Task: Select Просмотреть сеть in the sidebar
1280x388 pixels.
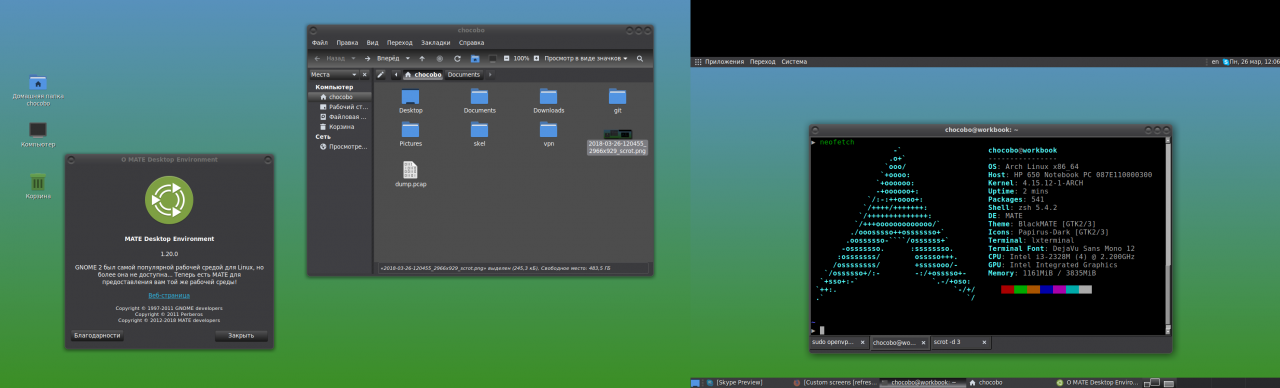Action: coord(340,146)
